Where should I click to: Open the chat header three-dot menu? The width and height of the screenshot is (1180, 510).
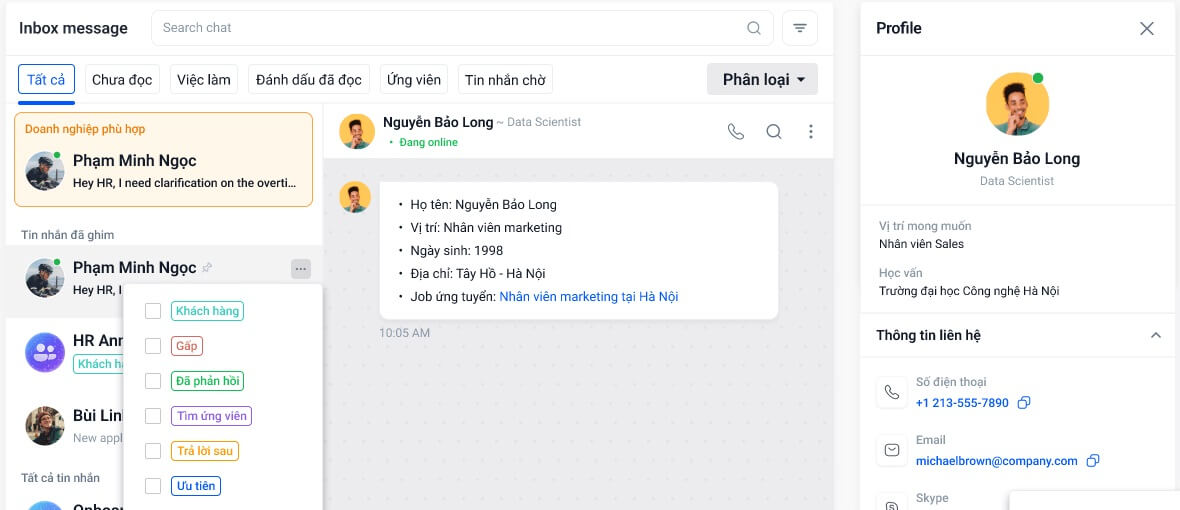tap(810, 132)
